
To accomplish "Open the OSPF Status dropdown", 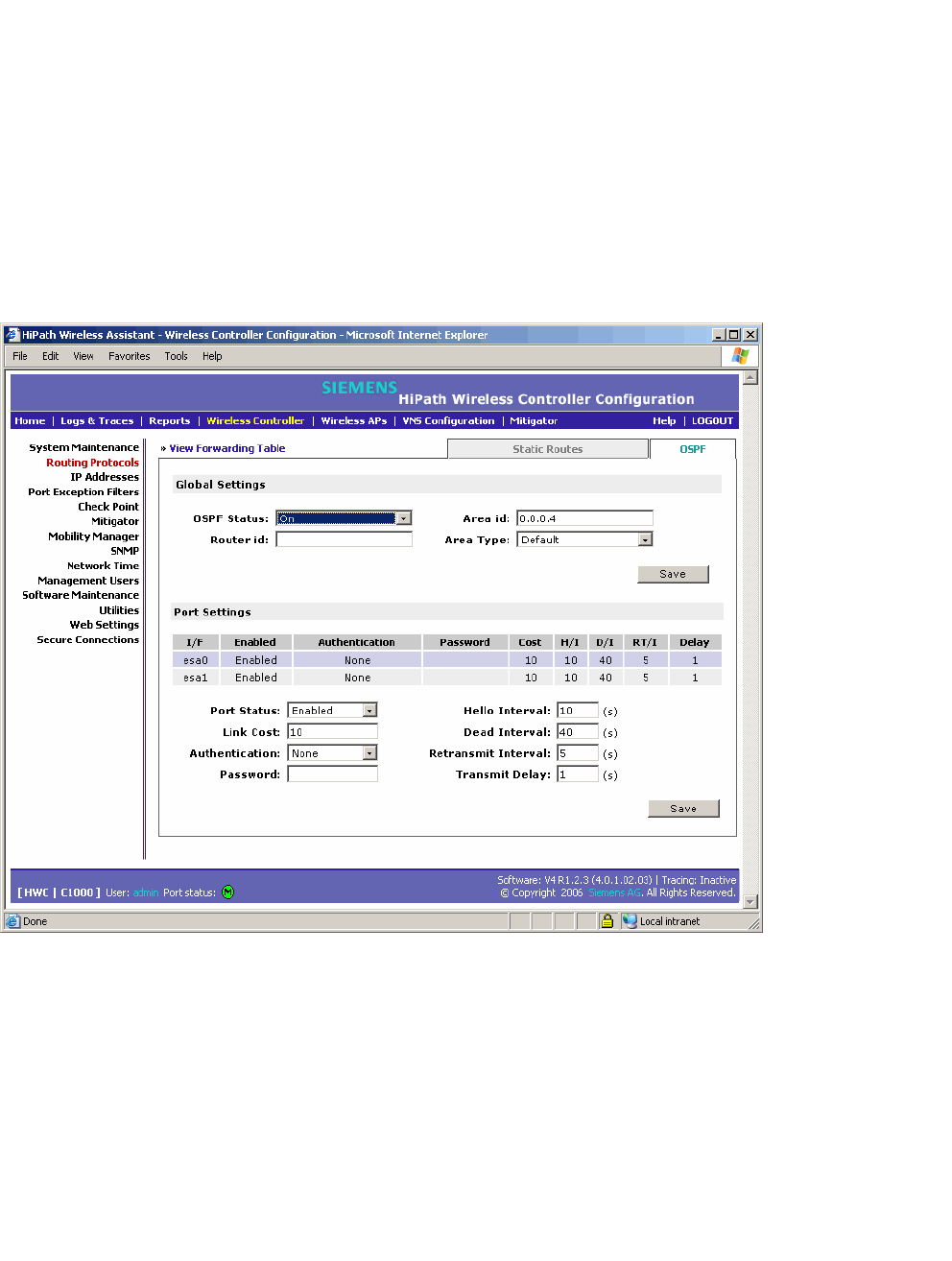I will (x=404, y=518).
